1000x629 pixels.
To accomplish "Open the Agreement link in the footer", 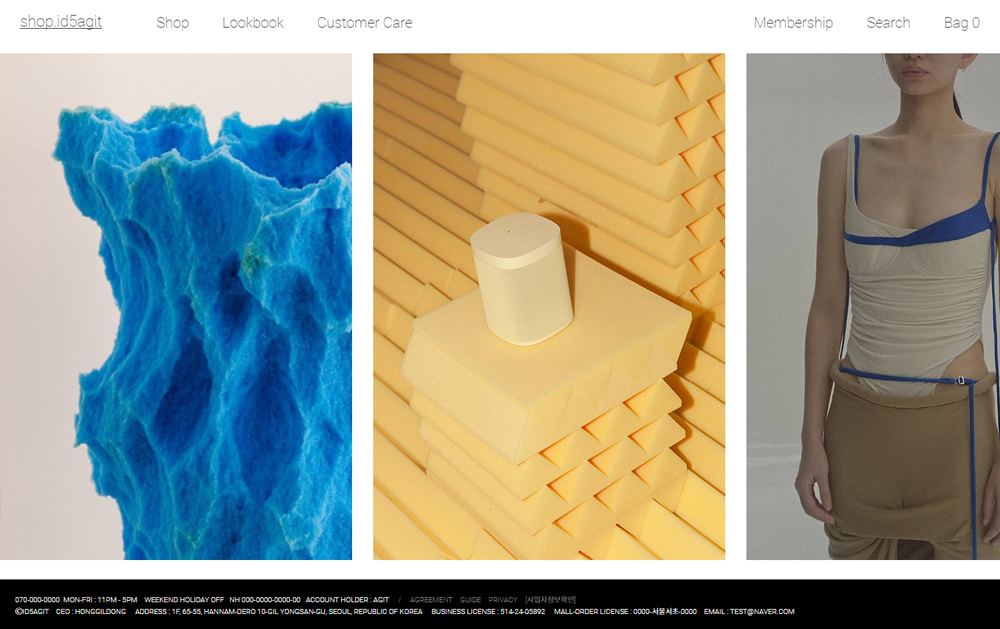I will [x=431, y=600].
